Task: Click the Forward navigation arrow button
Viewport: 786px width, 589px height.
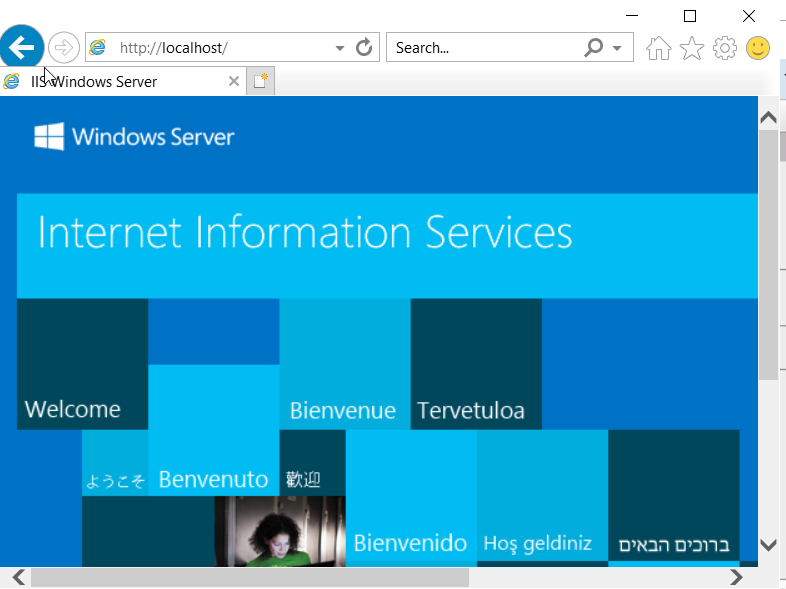Action: point(63,47)
